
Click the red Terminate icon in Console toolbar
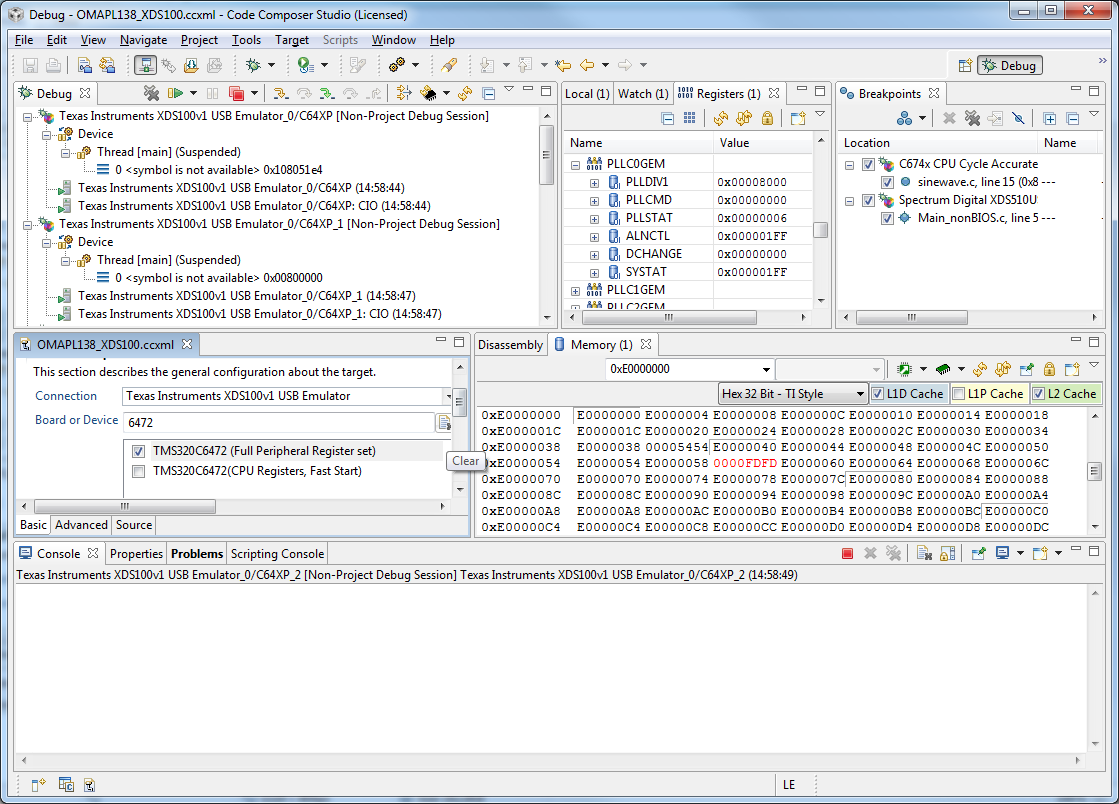[847, 554]
